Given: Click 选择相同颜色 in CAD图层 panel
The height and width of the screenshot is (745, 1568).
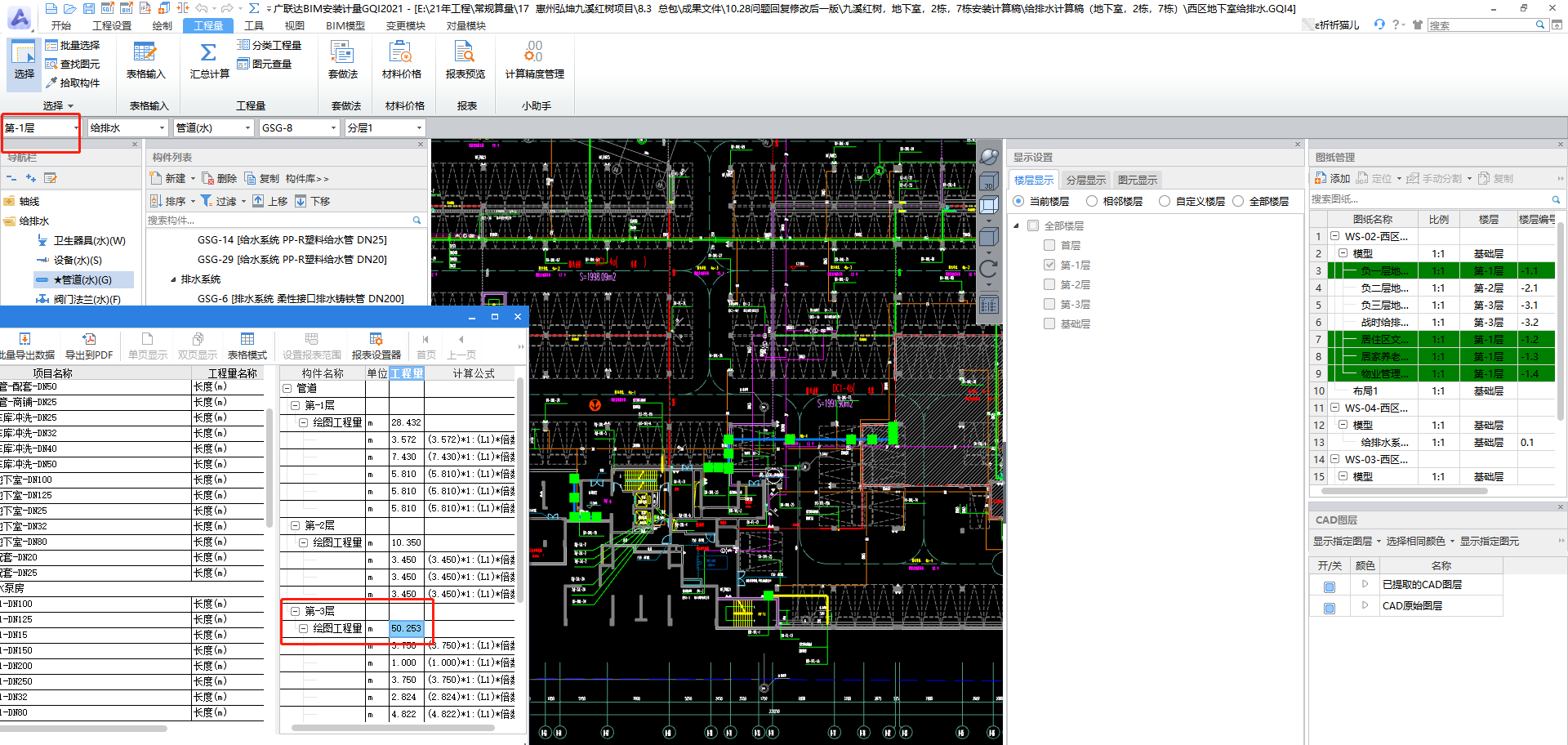Looking at the screenshot, I should tap(1415, 541).
